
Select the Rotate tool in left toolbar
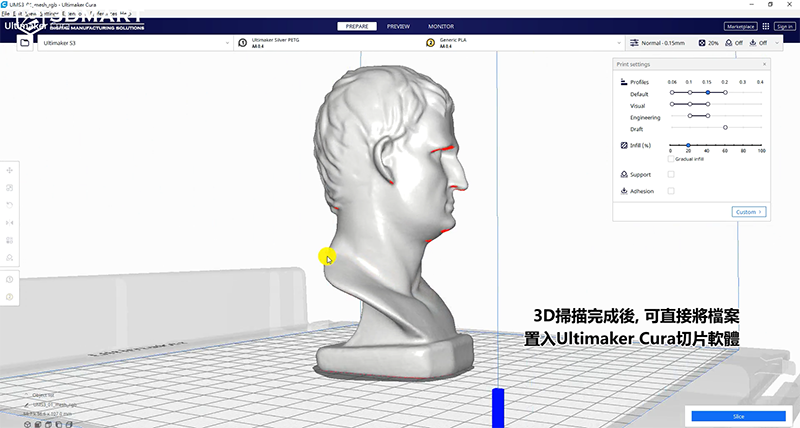10,205
